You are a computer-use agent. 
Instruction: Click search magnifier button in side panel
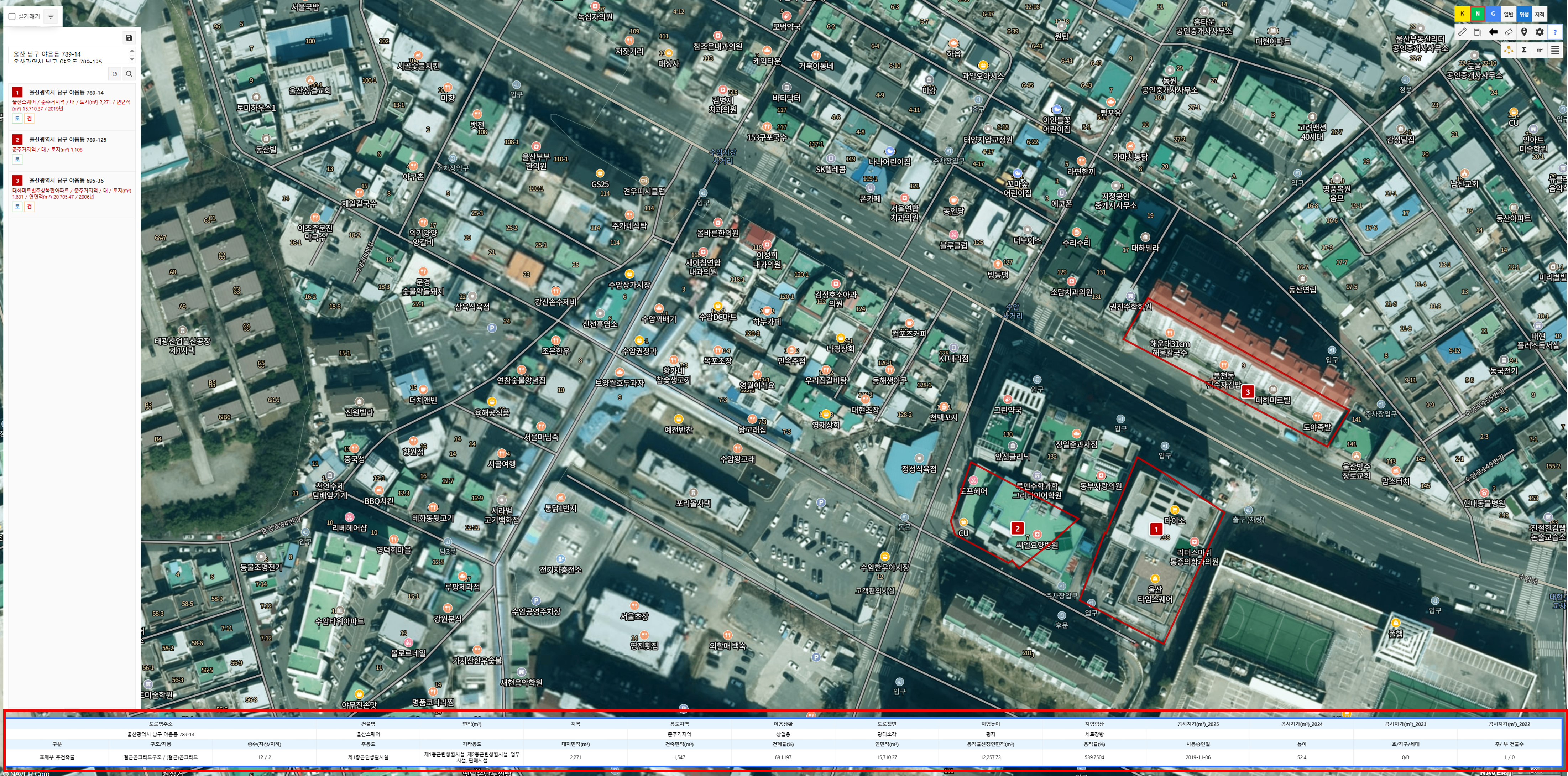click(129, 74)
